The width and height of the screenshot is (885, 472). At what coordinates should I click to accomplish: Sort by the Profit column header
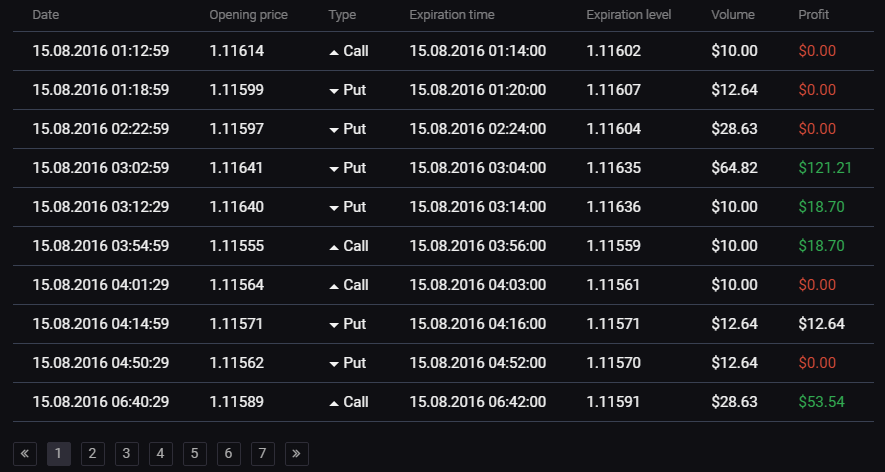point(813,15)
